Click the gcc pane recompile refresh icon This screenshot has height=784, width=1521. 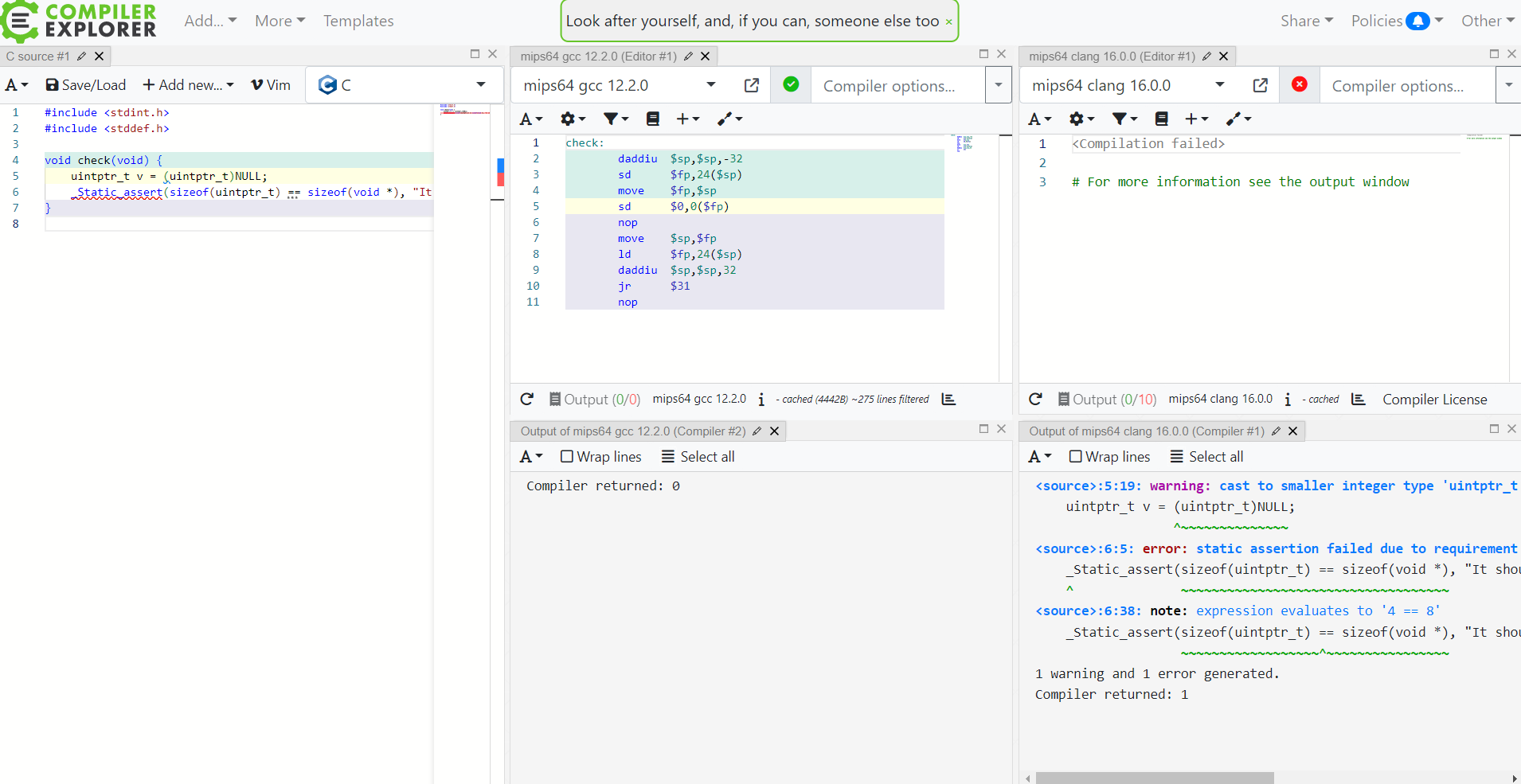coord(526,400)
